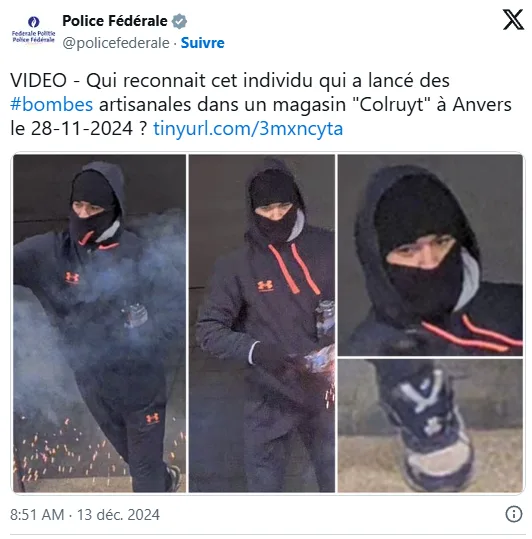Screen dimensions: 532x539
Task: Click the @policefederale handle
Action: tap(116, 43)
